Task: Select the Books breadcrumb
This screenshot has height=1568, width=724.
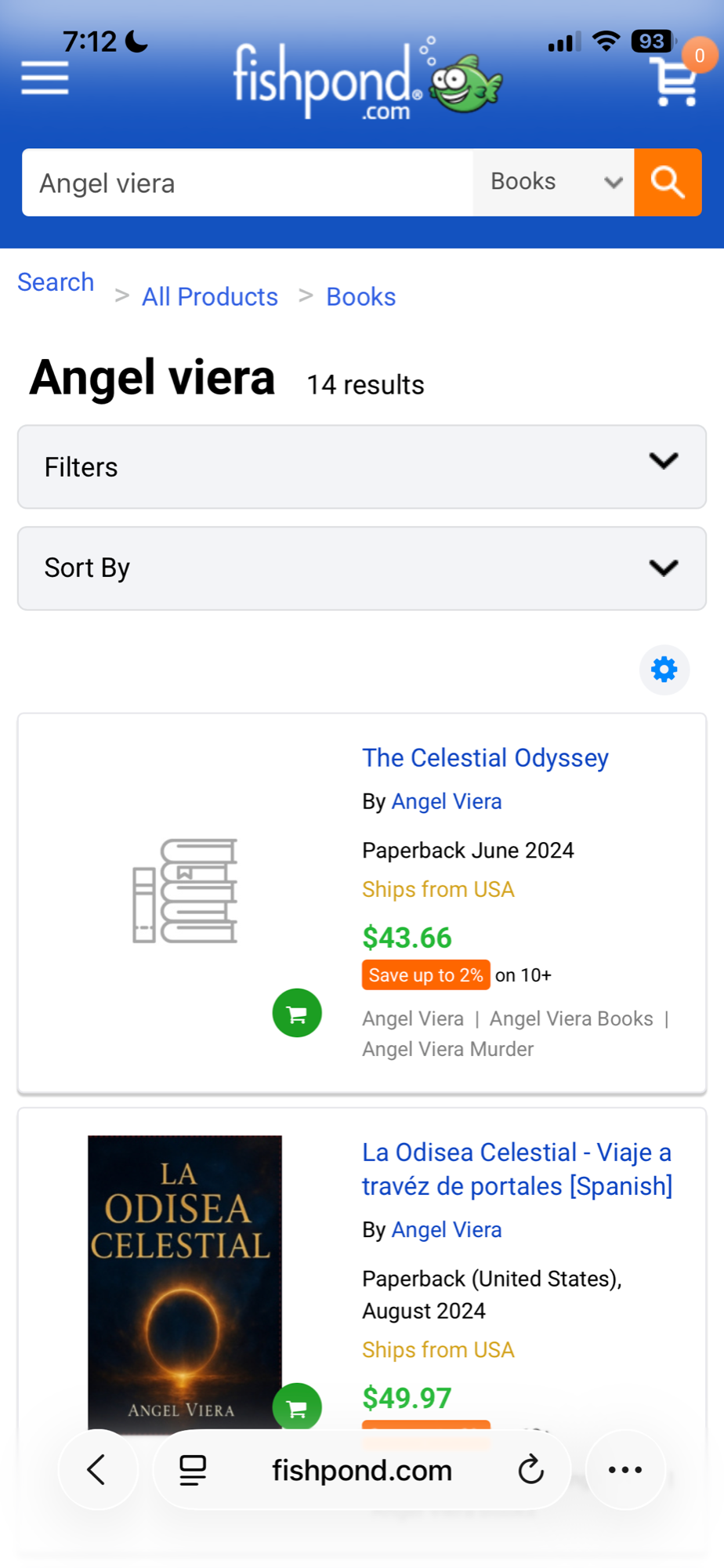Action: pyautogui.click(x=360, y=297)
